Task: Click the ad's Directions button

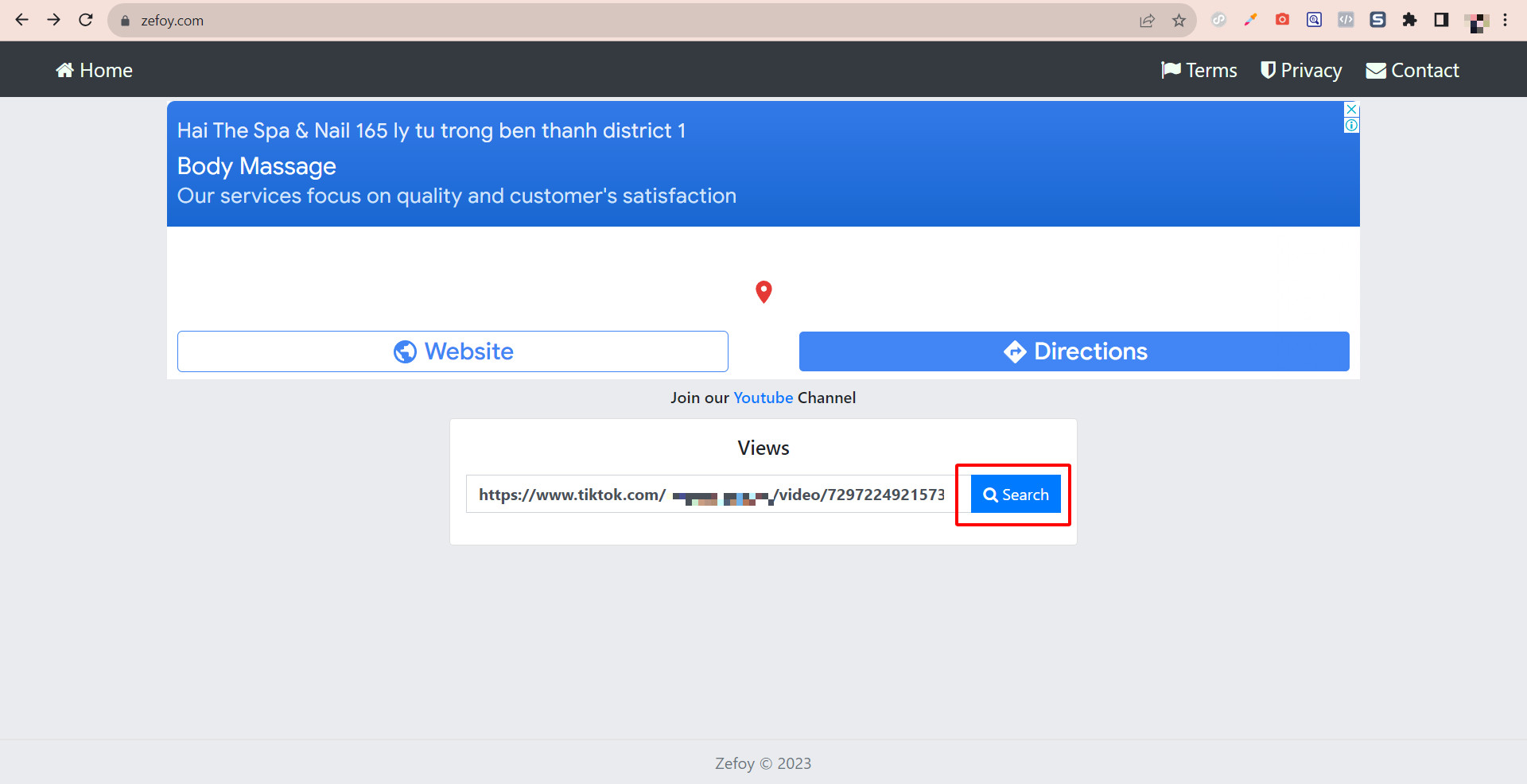Action: coord(1074,351)
